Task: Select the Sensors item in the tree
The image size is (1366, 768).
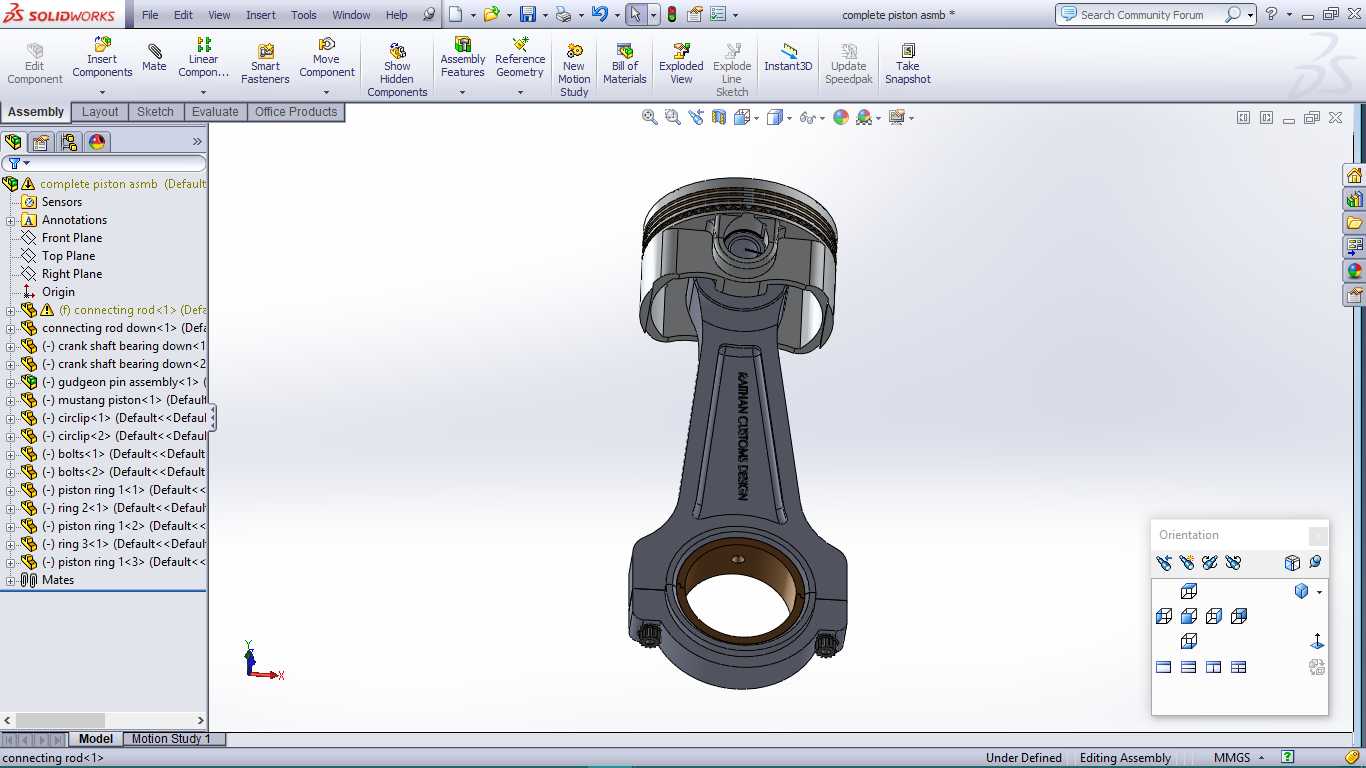Action: 62,202
